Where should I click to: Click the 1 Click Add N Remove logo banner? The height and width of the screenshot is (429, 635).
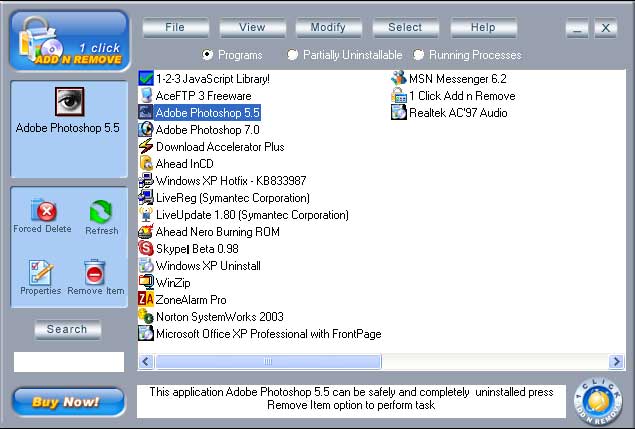[x=70, y=41]
